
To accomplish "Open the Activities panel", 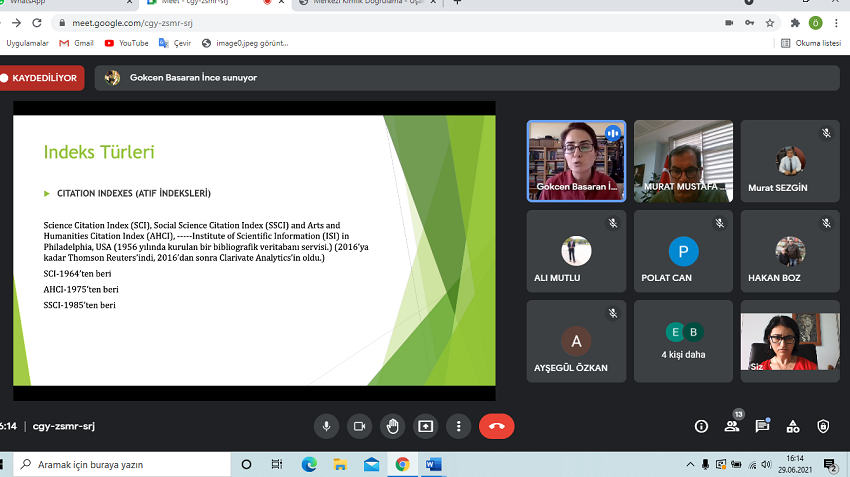I will (793, 426).
